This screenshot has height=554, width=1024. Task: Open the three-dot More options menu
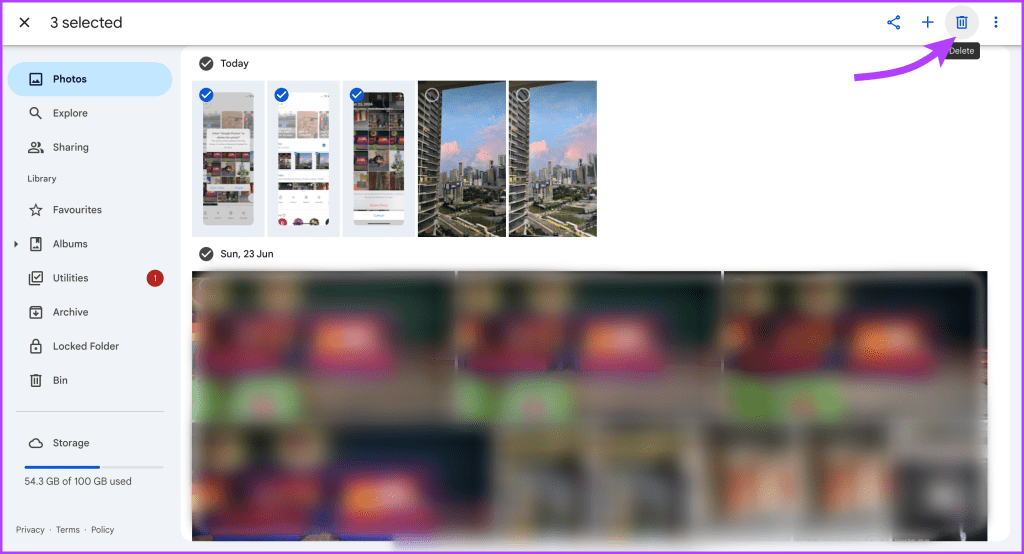coord(996,22)
